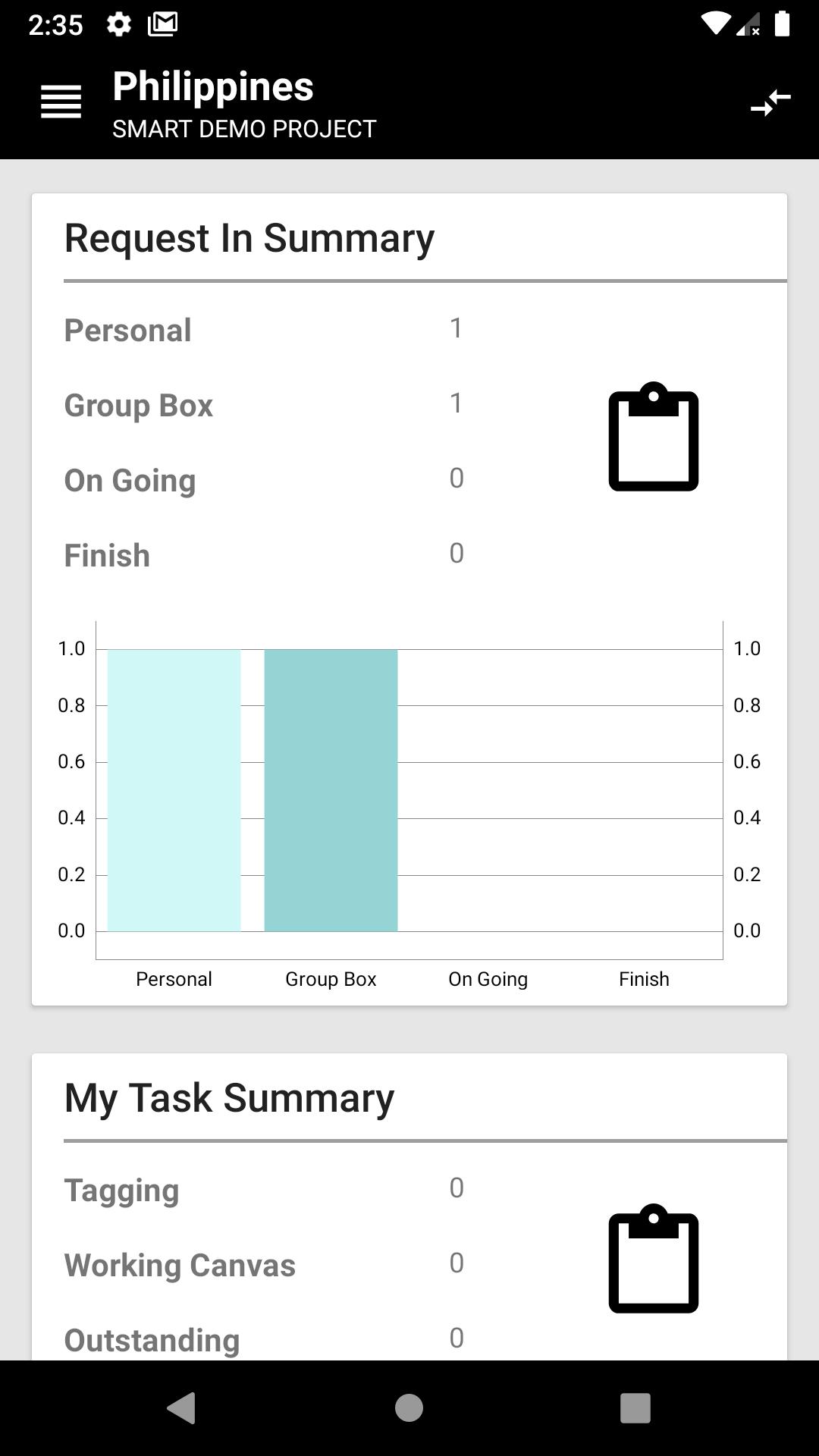This screenshot has height=1456, width=819.
Task: Tap the switch project arrows icon
Action: tap(770, 102)
